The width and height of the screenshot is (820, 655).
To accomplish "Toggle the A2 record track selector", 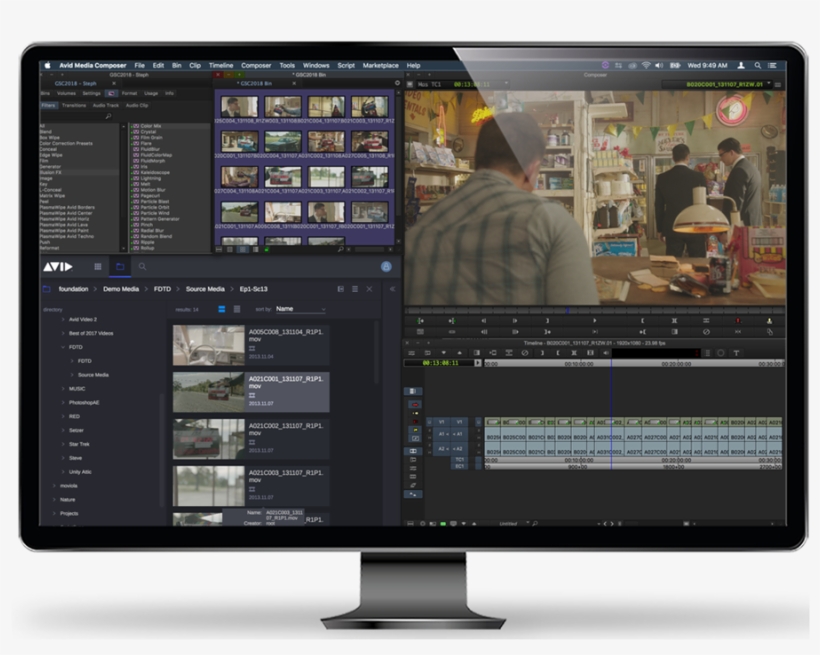I will coord(459,449).
